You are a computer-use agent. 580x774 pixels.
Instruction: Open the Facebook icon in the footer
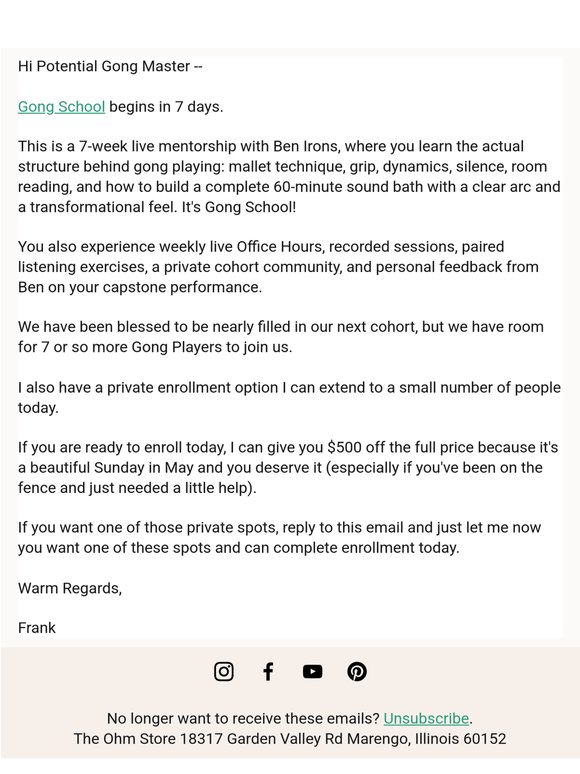point(268,671)
